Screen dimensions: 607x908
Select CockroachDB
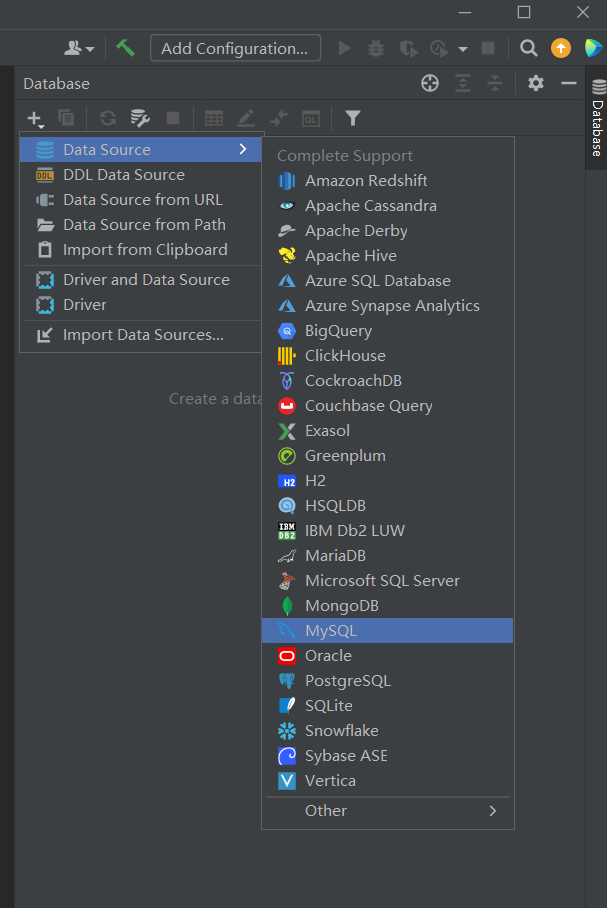(387, 380)
